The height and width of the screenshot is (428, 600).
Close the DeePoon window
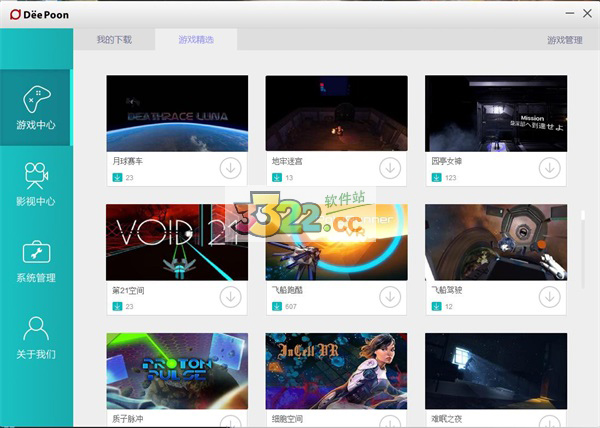tap(587, 13)
